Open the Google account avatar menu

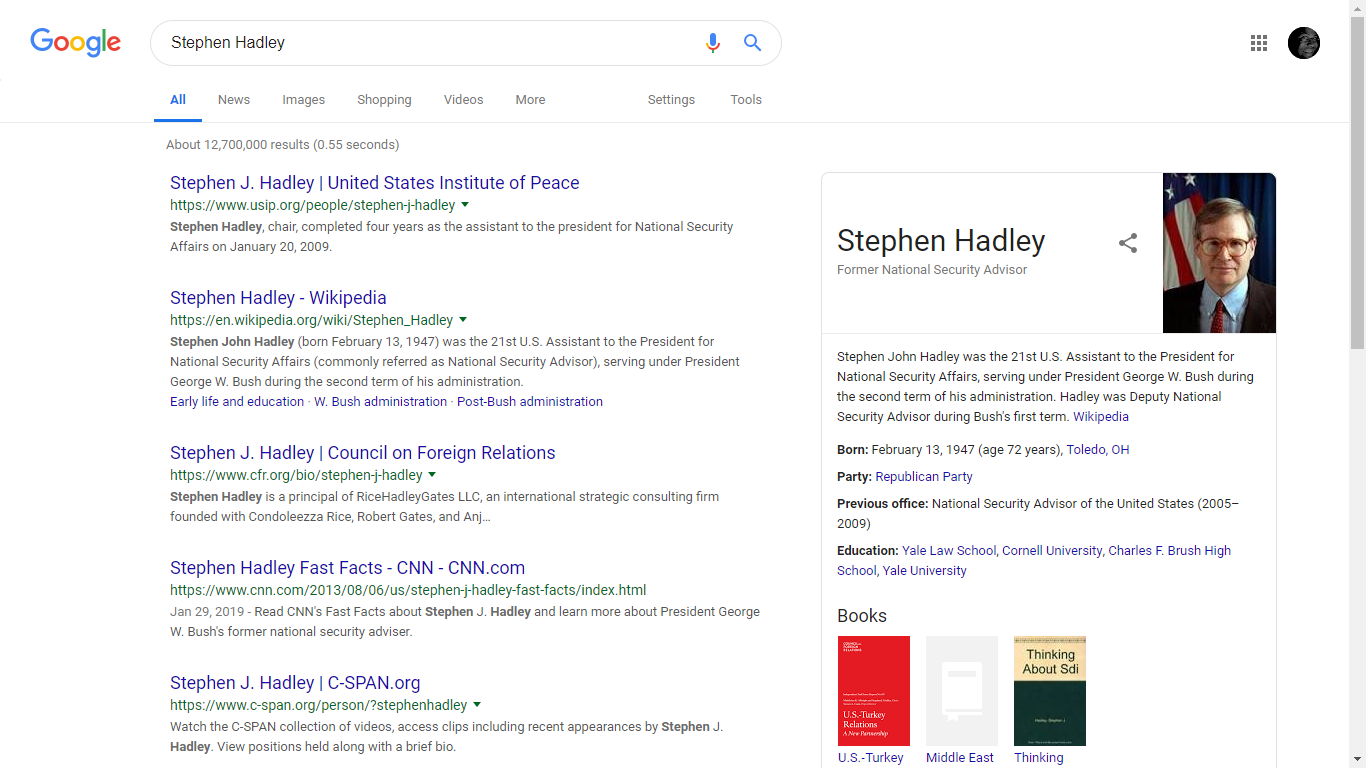point(1304,43)
